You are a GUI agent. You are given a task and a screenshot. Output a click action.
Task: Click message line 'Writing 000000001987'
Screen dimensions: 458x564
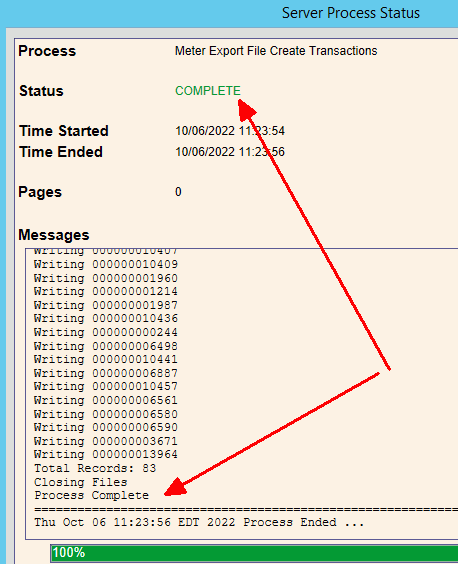coord(106,305)
